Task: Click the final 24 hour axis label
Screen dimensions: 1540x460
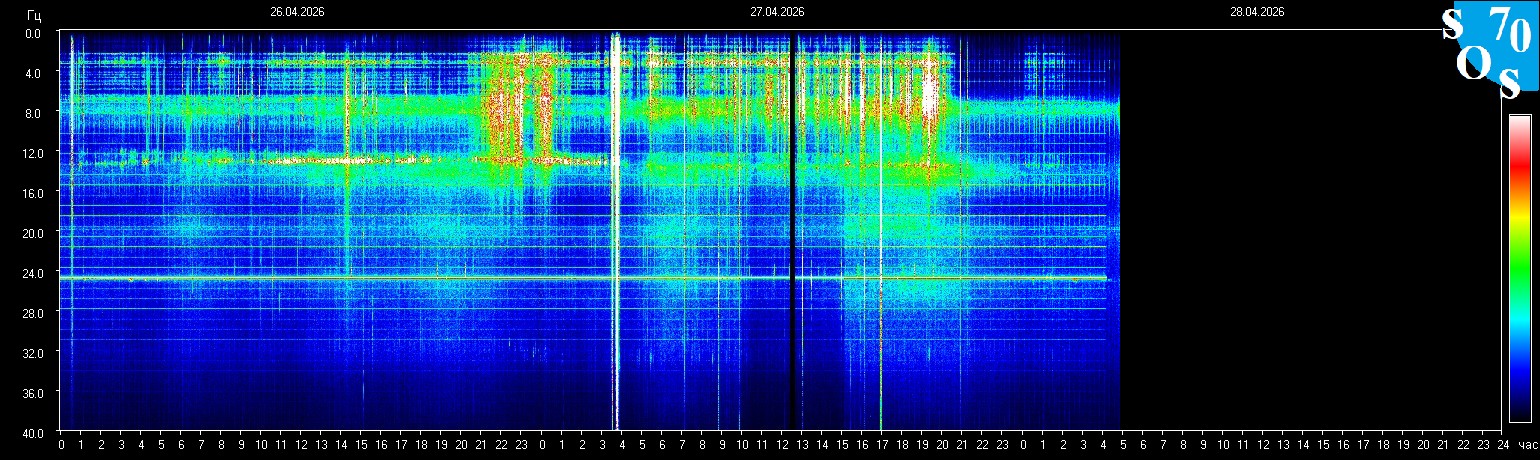Action: [1503, 444]
